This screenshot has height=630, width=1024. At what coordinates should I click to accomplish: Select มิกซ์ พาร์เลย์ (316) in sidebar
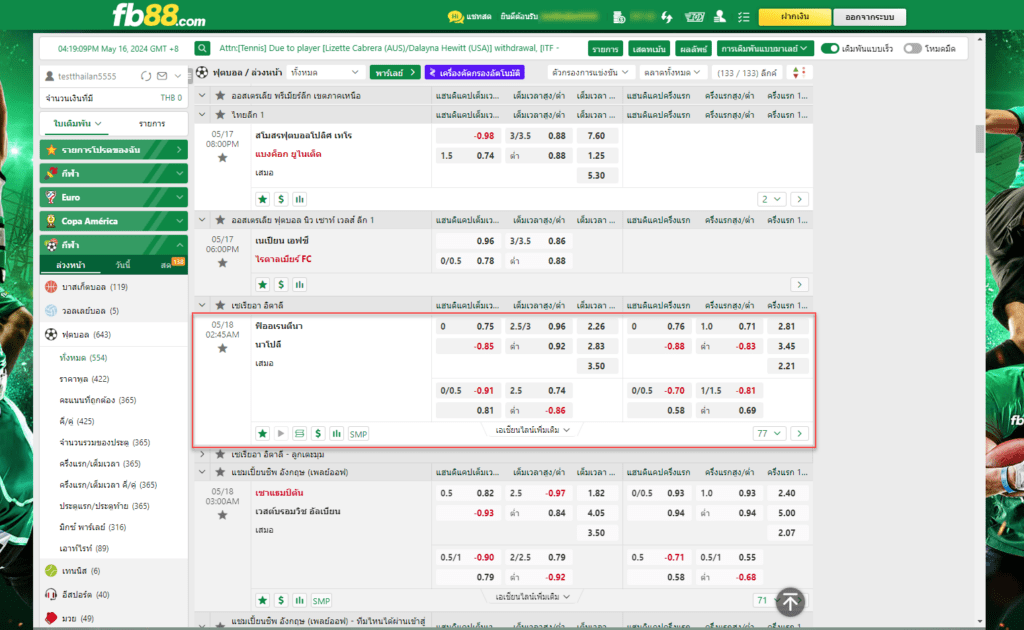click(x=92, y=527)
